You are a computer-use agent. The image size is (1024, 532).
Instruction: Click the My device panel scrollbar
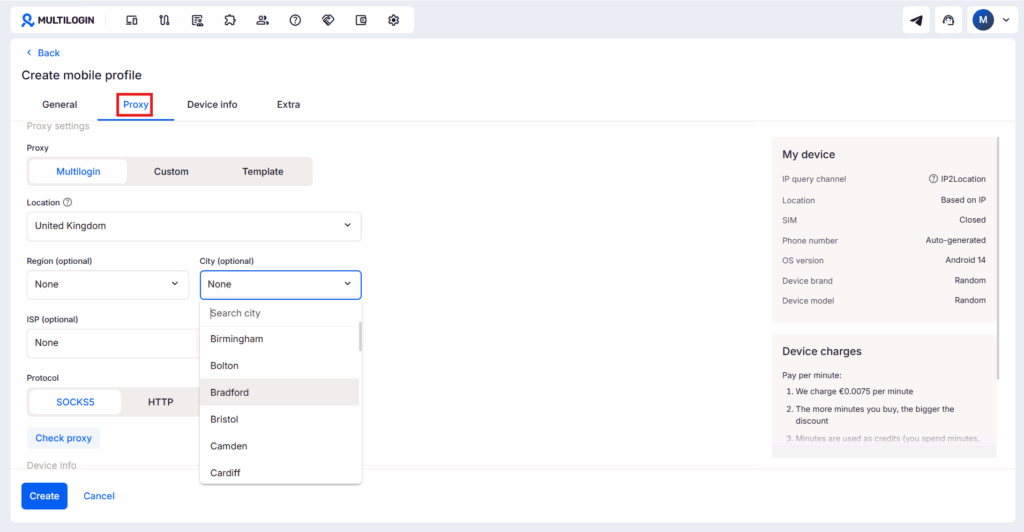pos(998,258)
